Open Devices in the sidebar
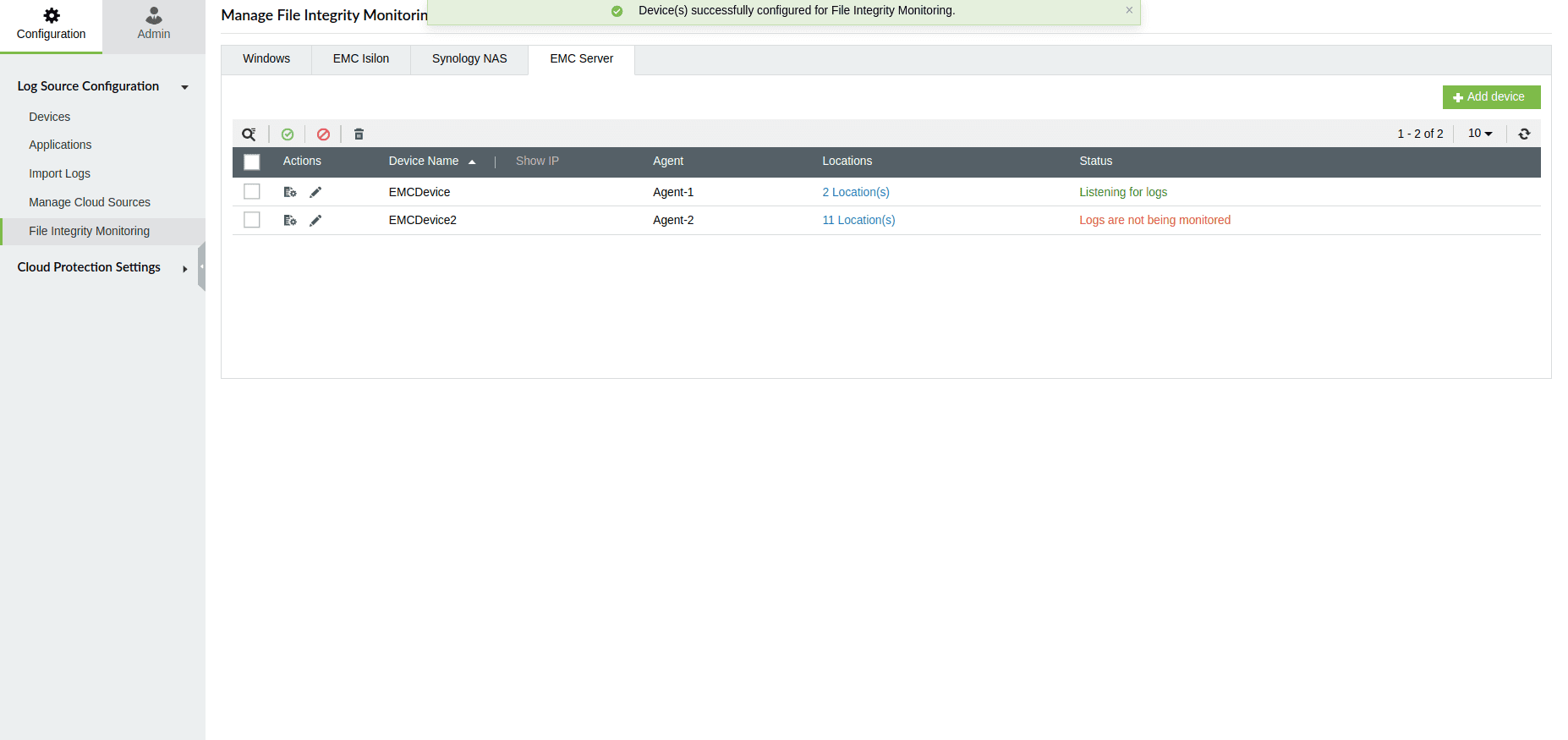Screen dimensions: 1568x740 tap(49, 117)
